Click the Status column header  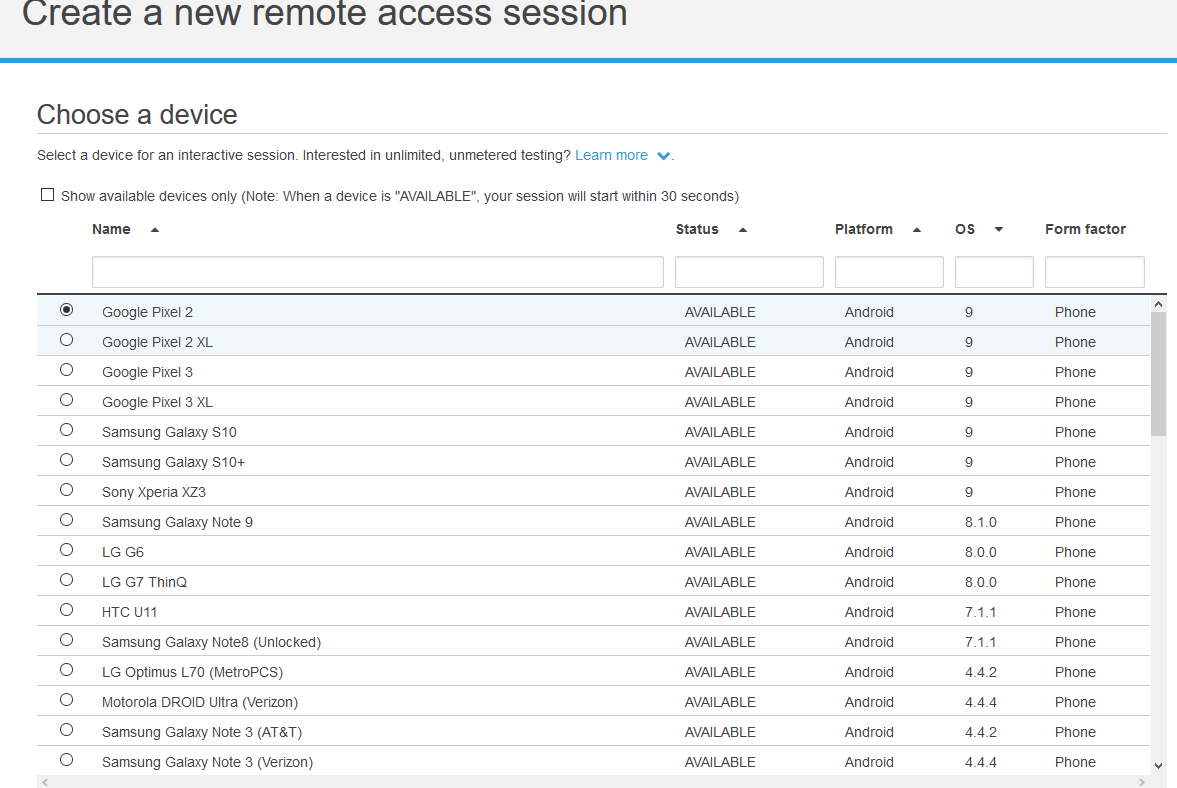[x=697, y=230]
